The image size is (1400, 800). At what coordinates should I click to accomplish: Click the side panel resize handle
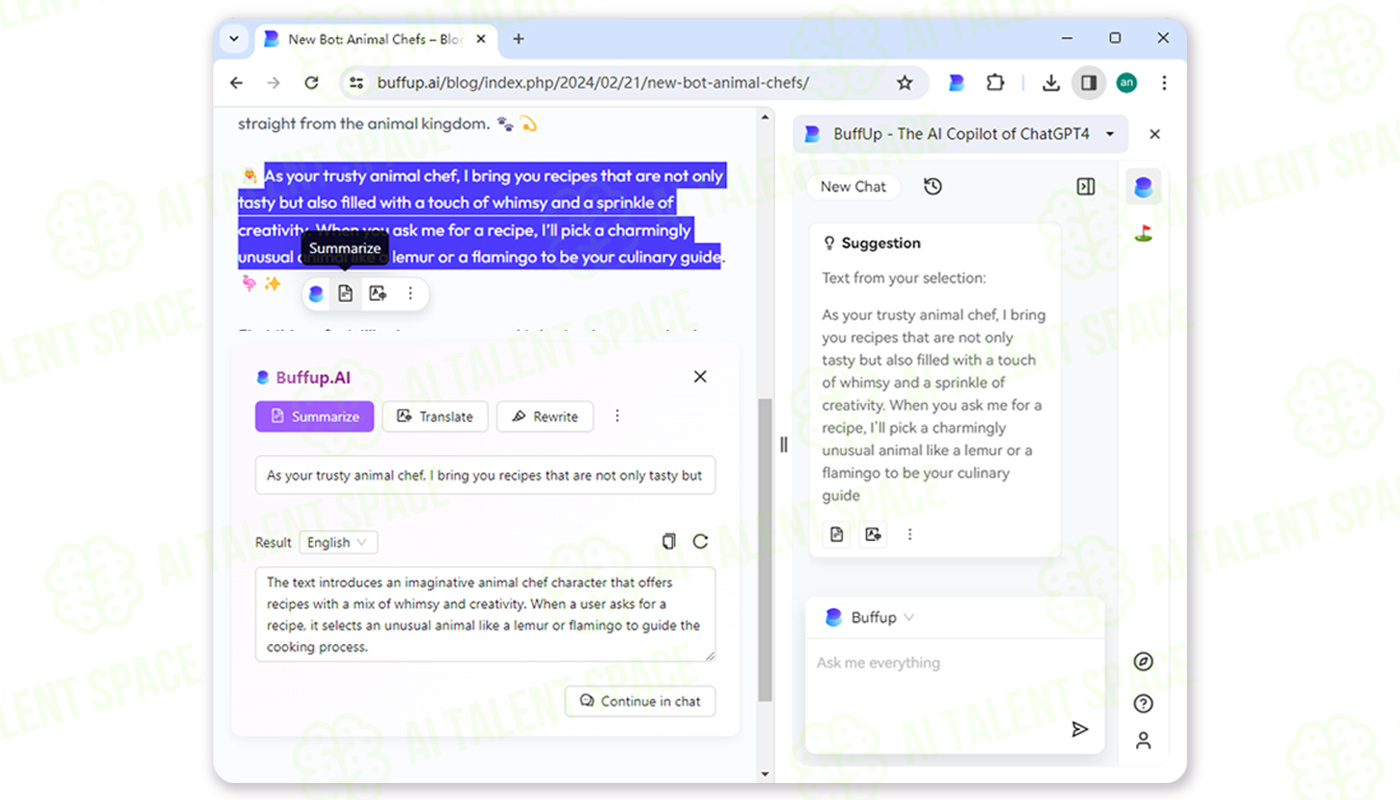[x=783, y=444]
